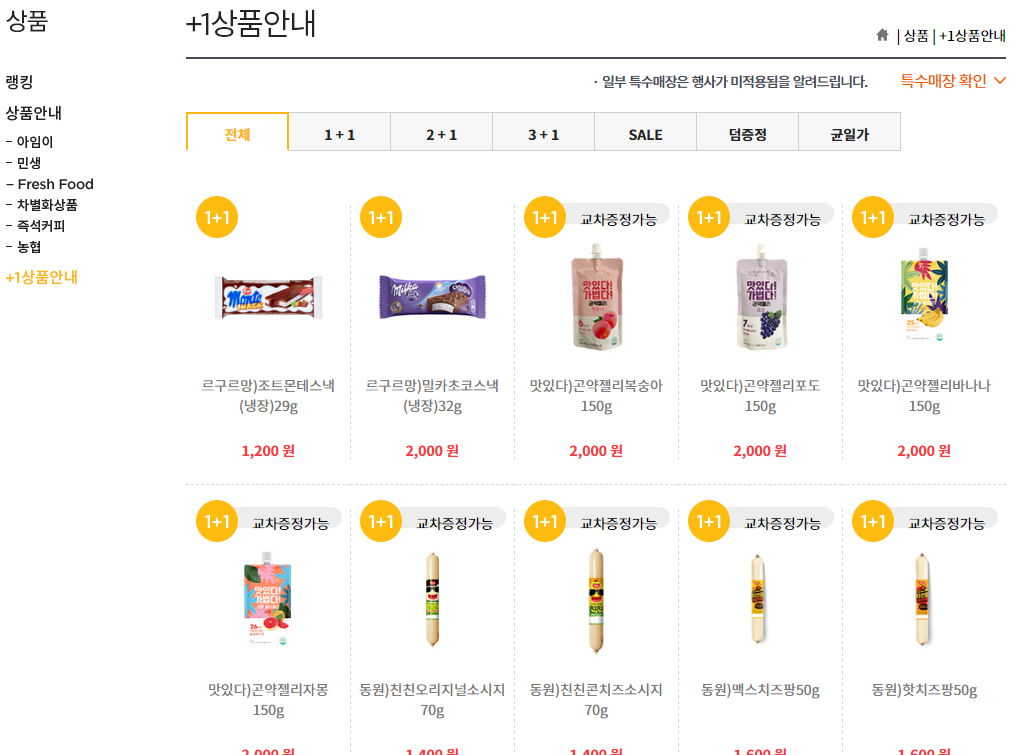Select the 1+1 tab
This screenshot has width=1010, height=755.
pyautogui.click(x=339, y=134)
